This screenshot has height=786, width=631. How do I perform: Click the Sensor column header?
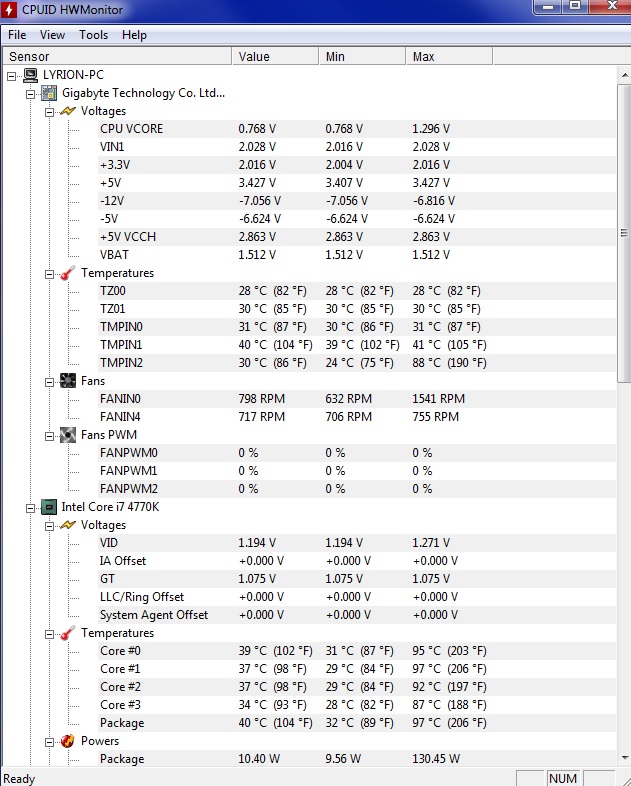point(117,56)
